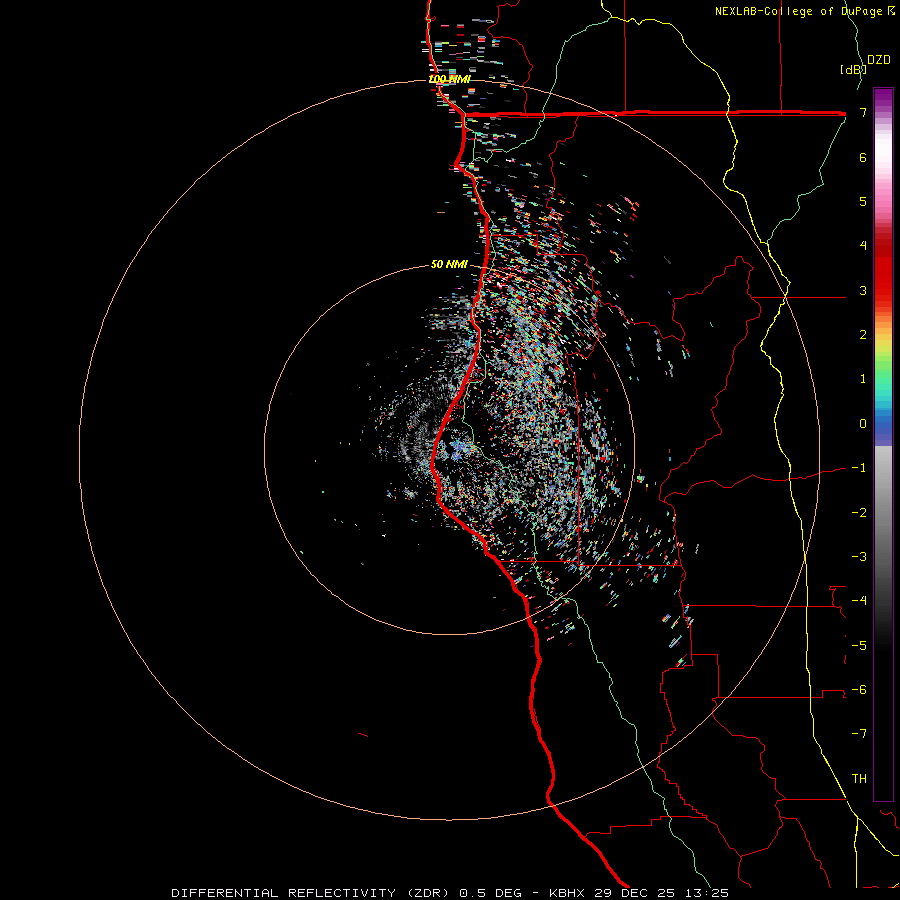Click the -1 dB value on color scale
Viewport: 900px width, 900px height.
[859, 467]
